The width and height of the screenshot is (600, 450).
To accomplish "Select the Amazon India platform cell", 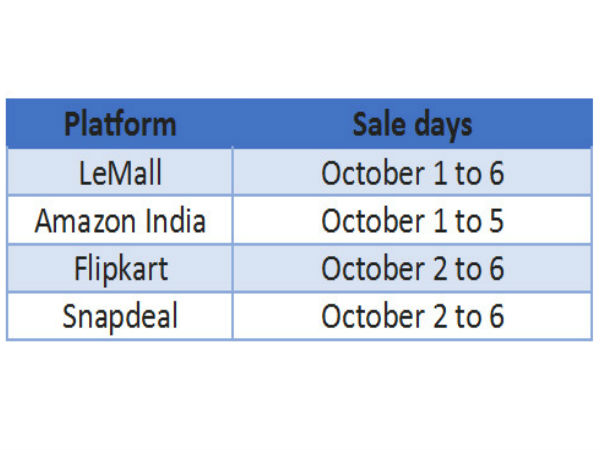I will (x=120, y=221).
